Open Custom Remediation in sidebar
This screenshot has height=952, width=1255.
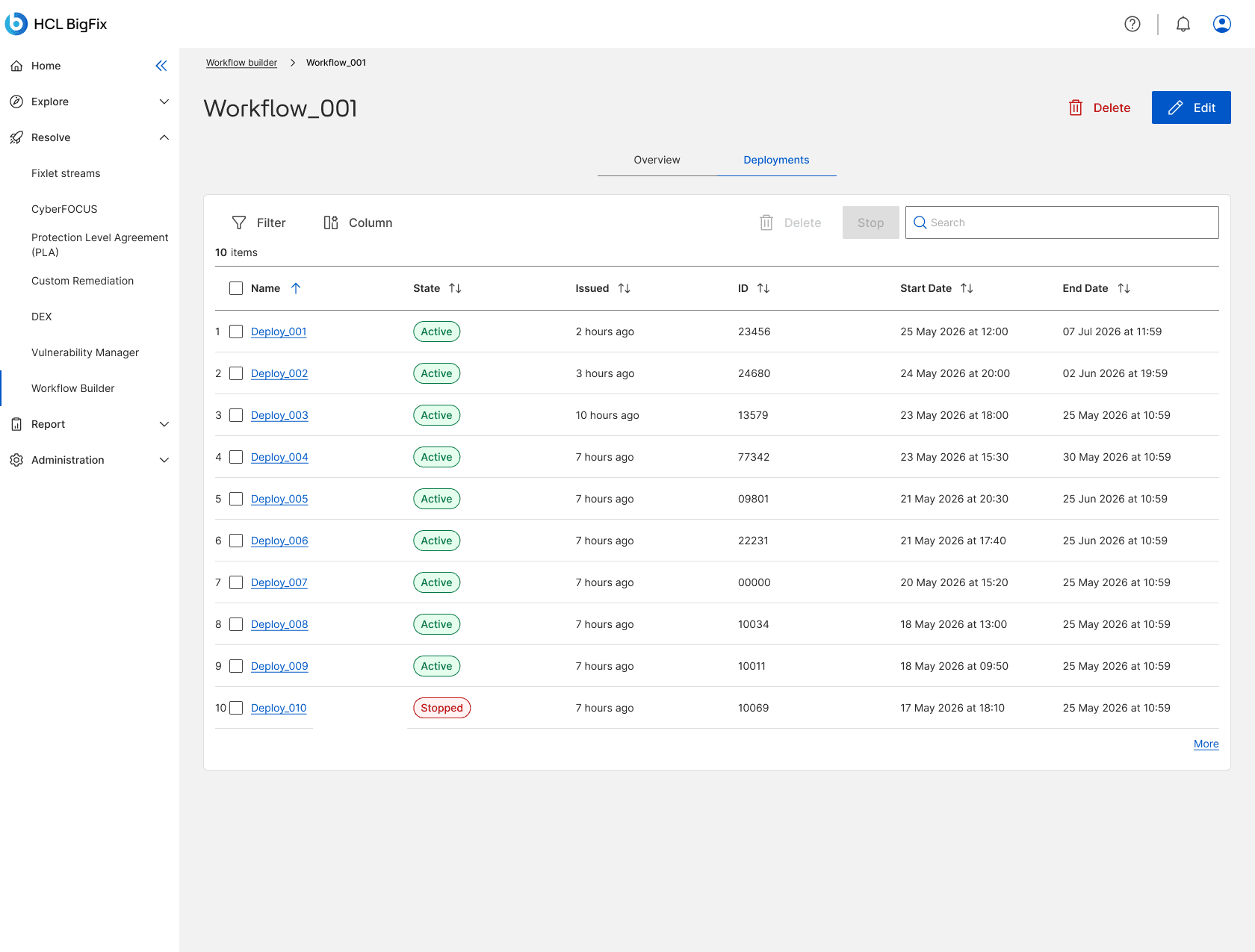click(83, 281)
